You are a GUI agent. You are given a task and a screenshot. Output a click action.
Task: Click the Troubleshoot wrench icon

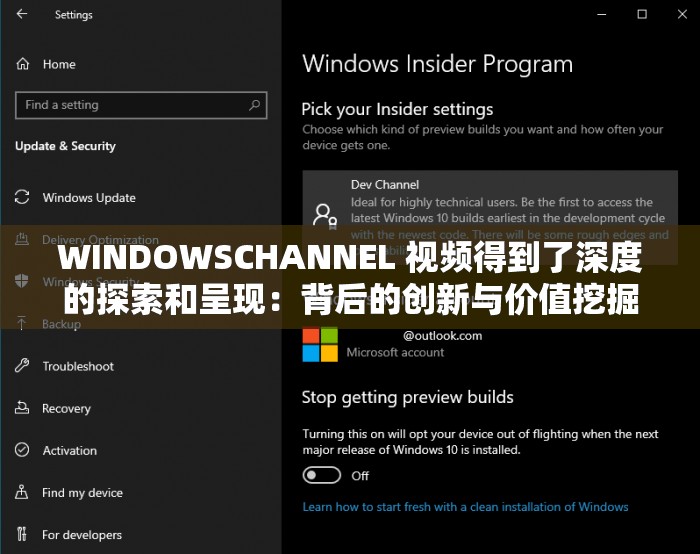(22, 366)
